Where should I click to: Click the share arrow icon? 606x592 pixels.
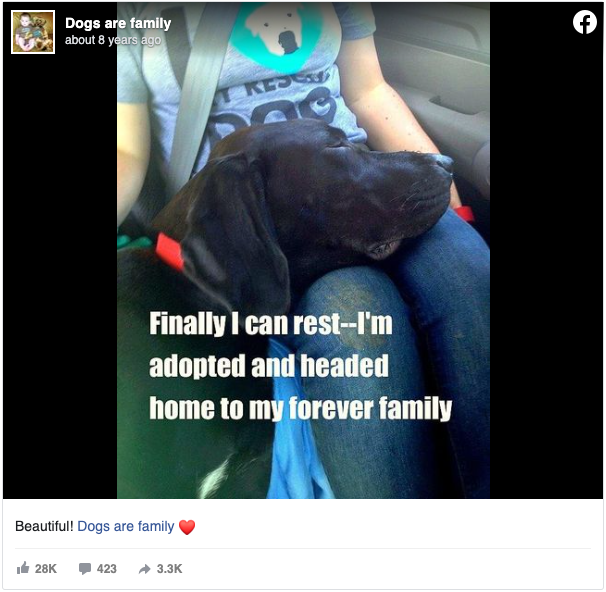coord(145,569)
